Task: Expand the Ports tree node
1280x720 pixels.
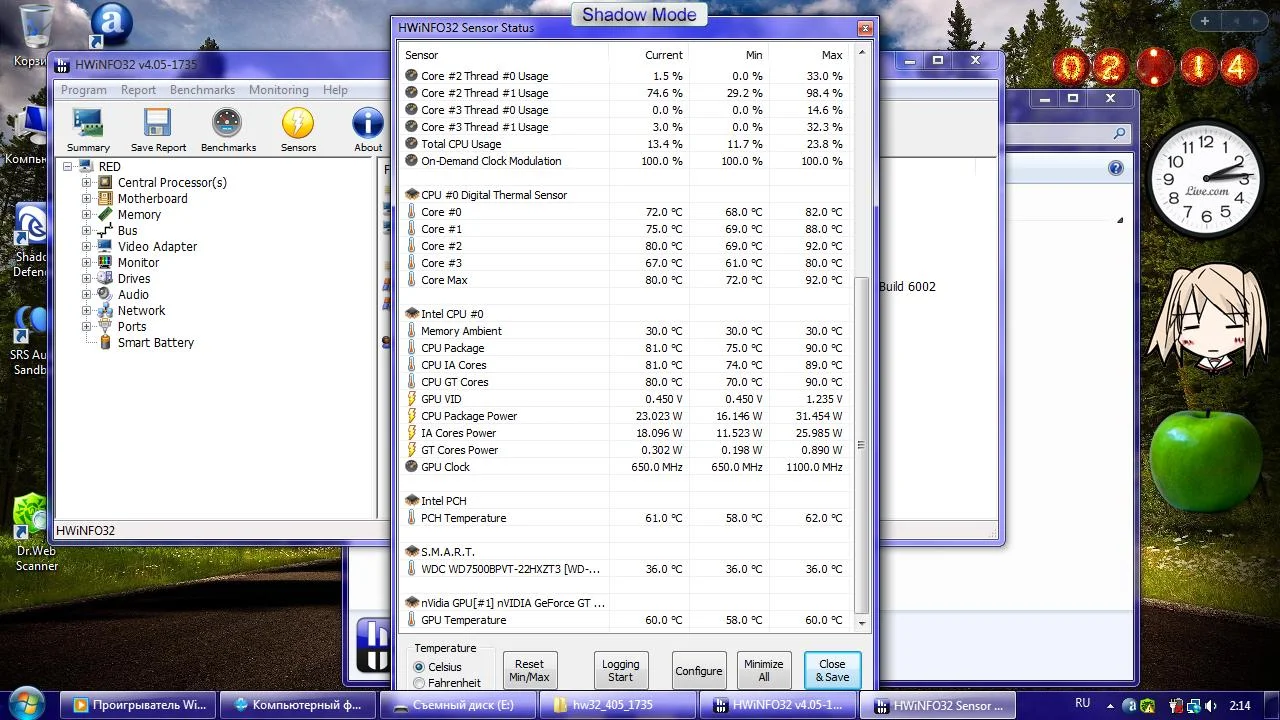Action: 86,327
